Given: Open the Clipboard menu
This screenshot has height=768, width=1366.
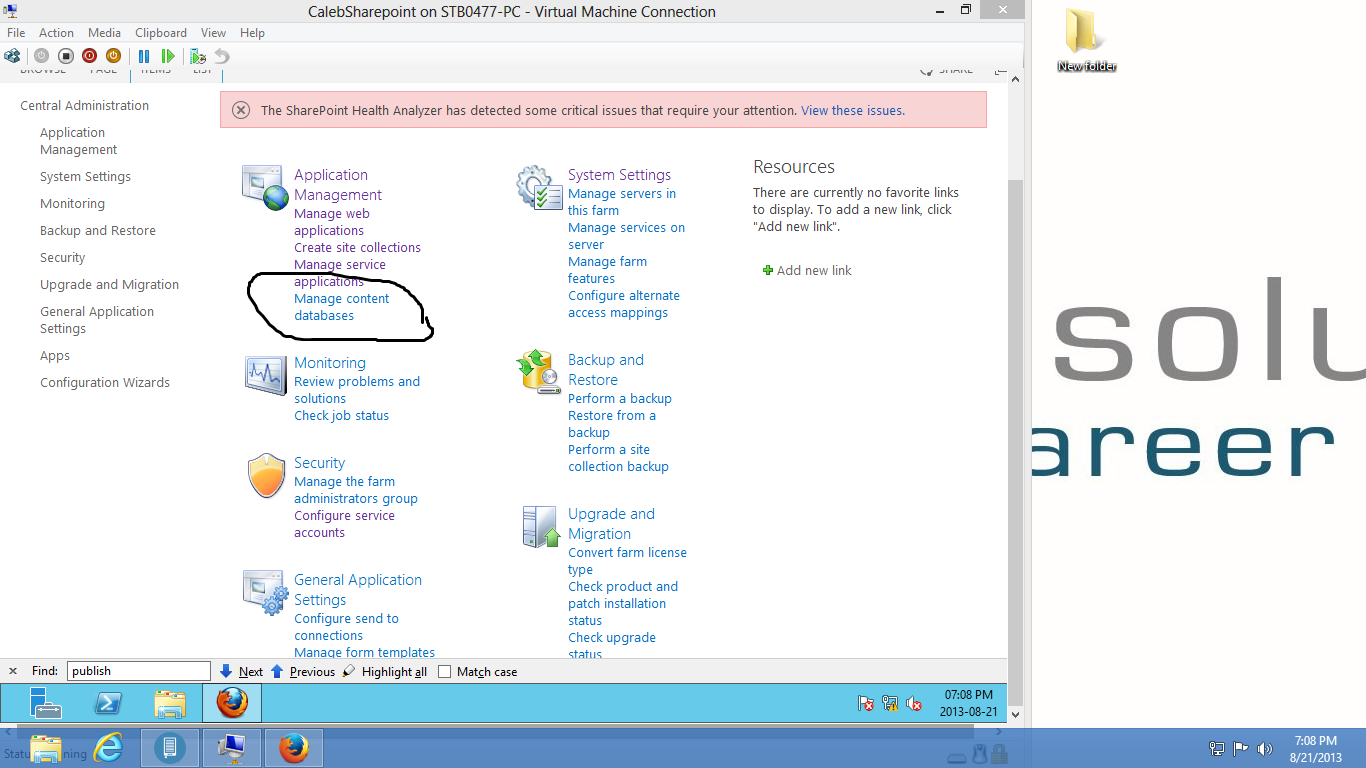Looking at the screenshot, I should [x=161, y=33].
